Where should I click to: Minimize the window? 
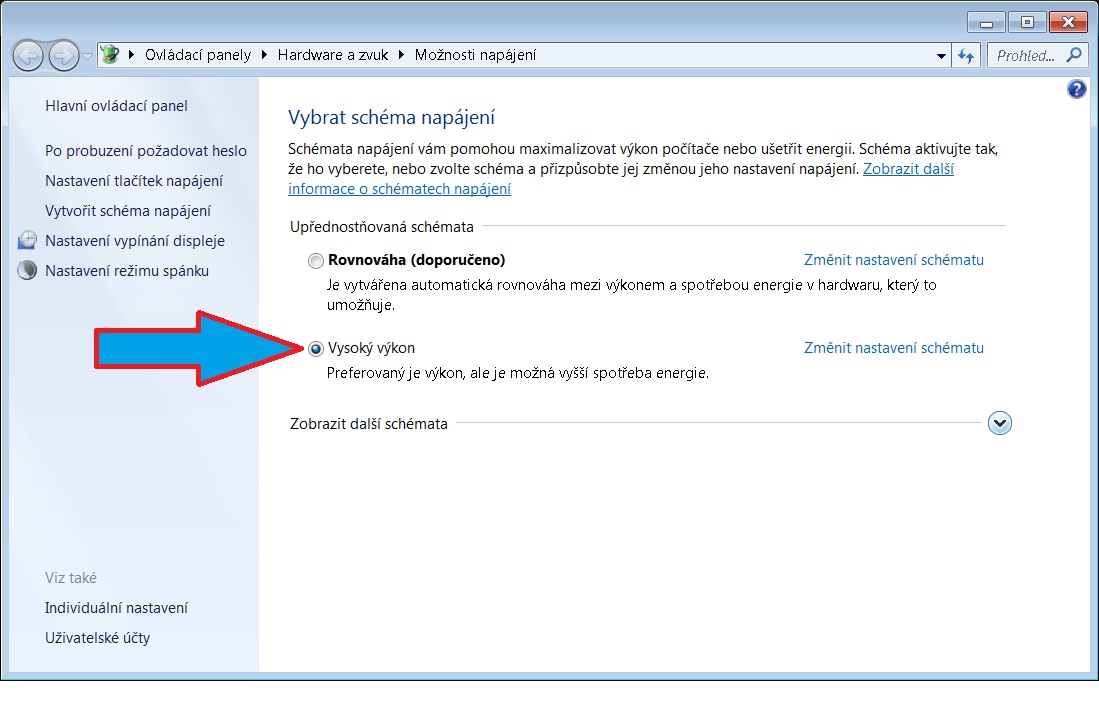986,22
